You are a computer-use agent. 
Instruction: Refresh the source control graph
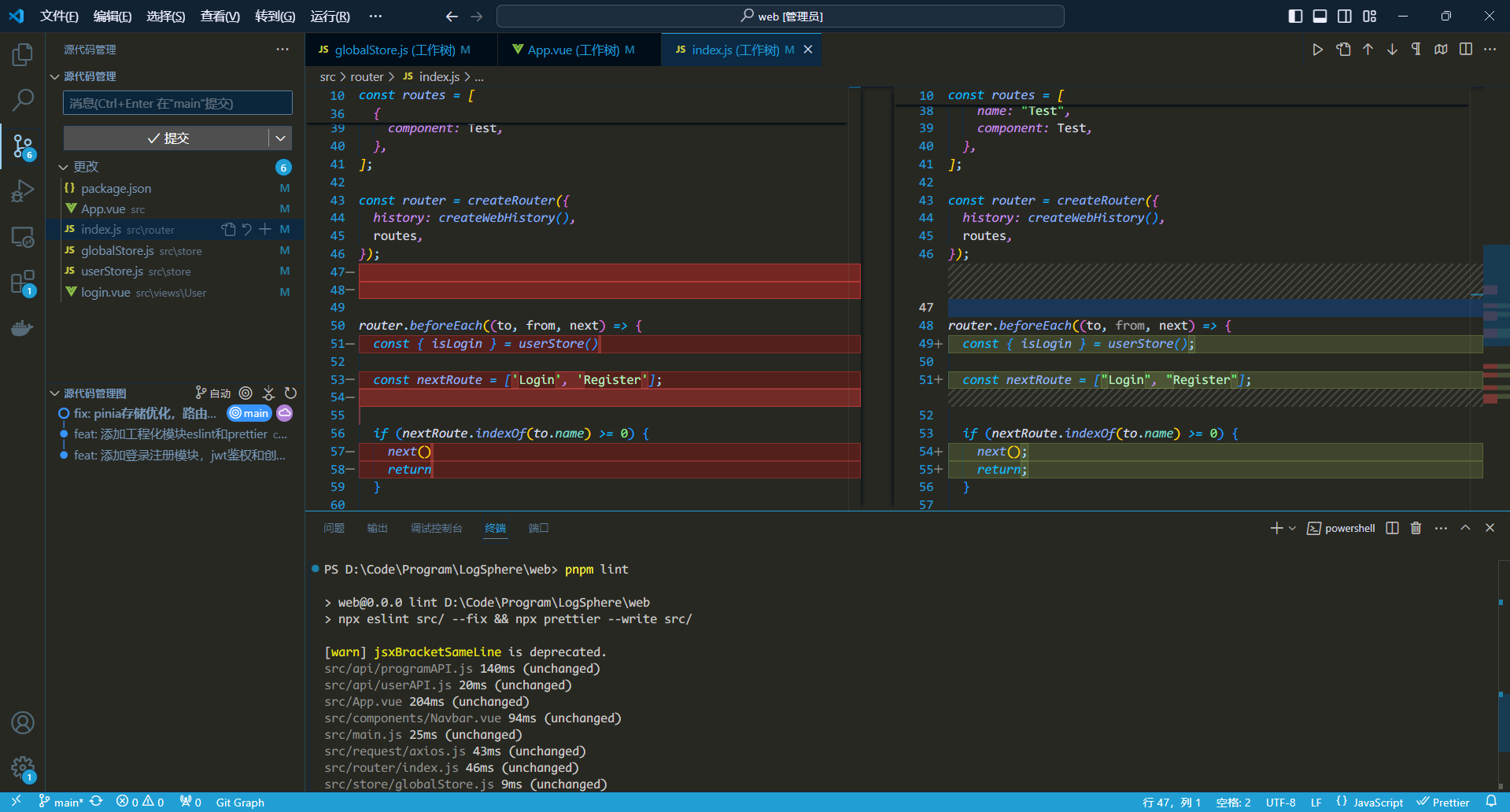pos(290,393)
